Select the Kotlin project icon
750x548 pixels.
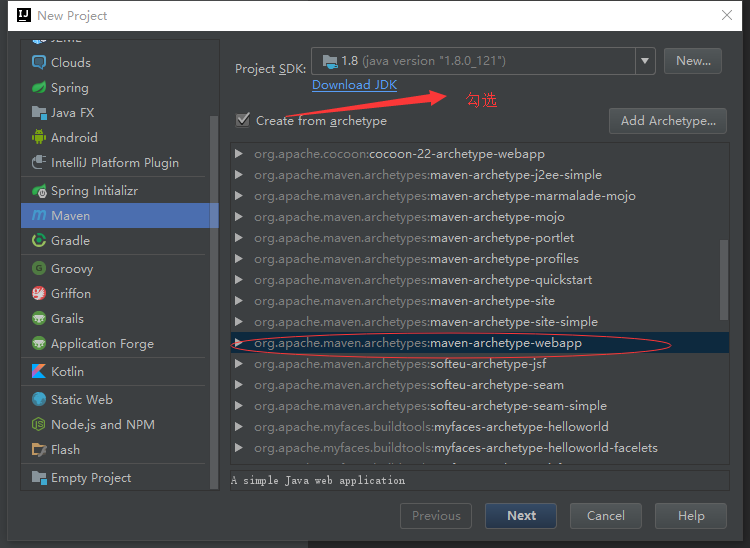[39, 371]
